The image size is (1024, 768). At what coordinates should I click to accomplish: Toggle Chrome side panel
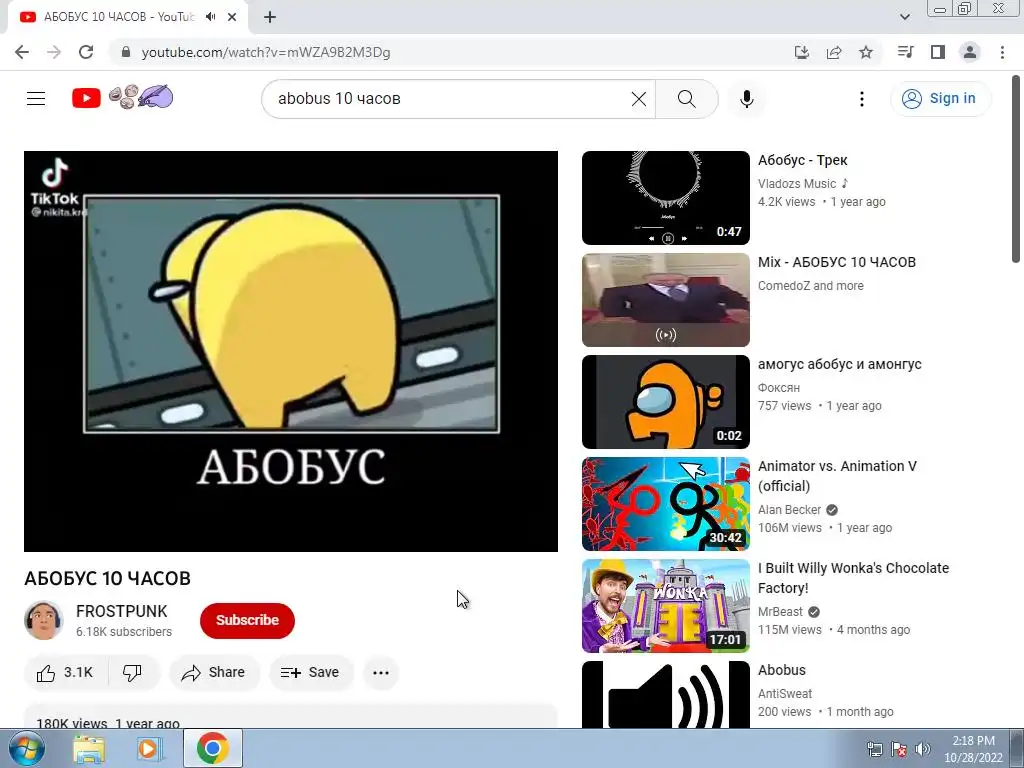coord(938,52)
